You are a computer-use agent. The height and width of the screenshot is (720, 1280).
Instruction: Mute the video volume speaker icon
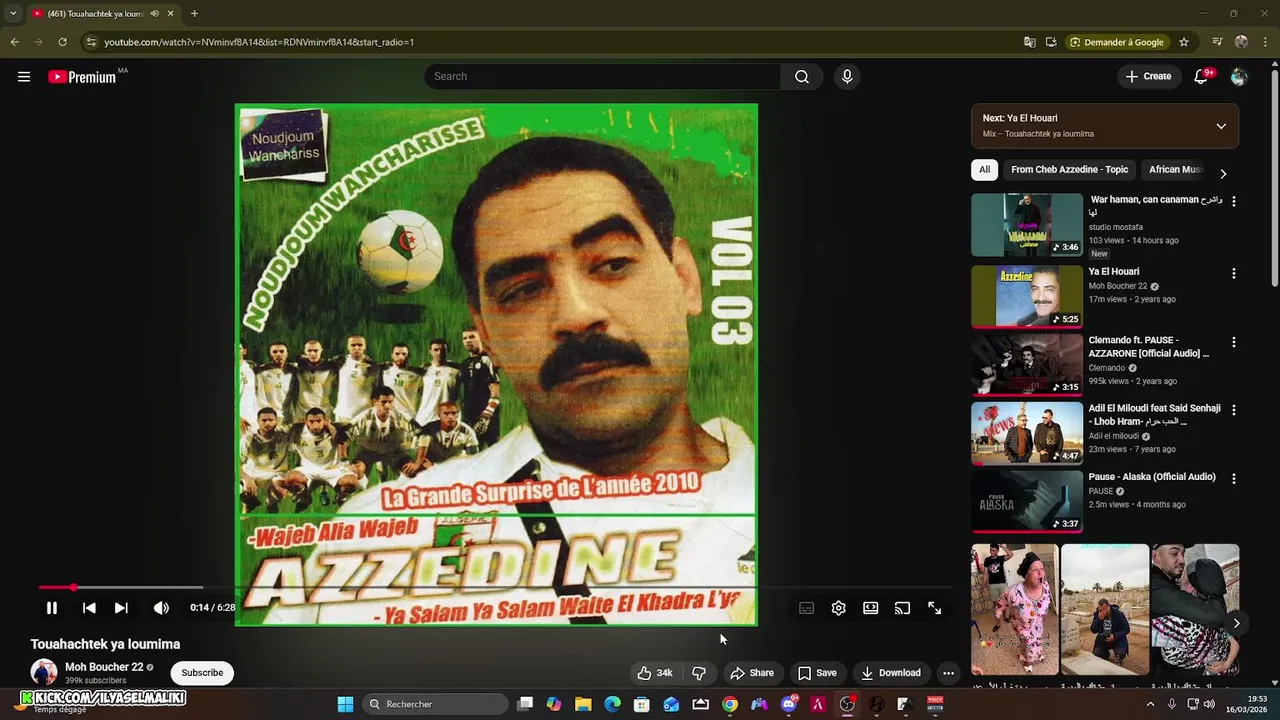[161, 608]
